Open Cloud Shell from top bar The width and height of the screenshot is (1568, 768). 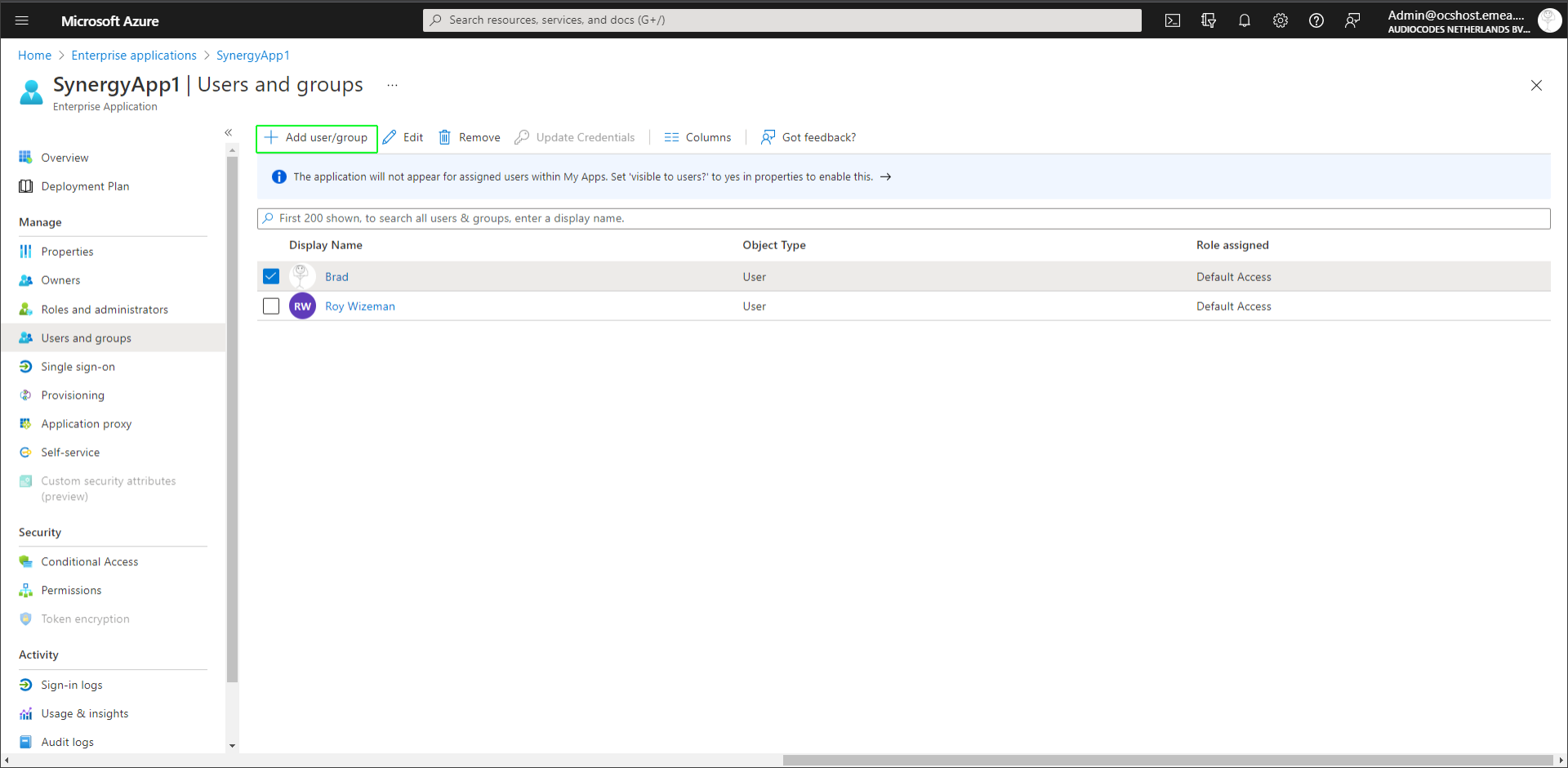1173,20
